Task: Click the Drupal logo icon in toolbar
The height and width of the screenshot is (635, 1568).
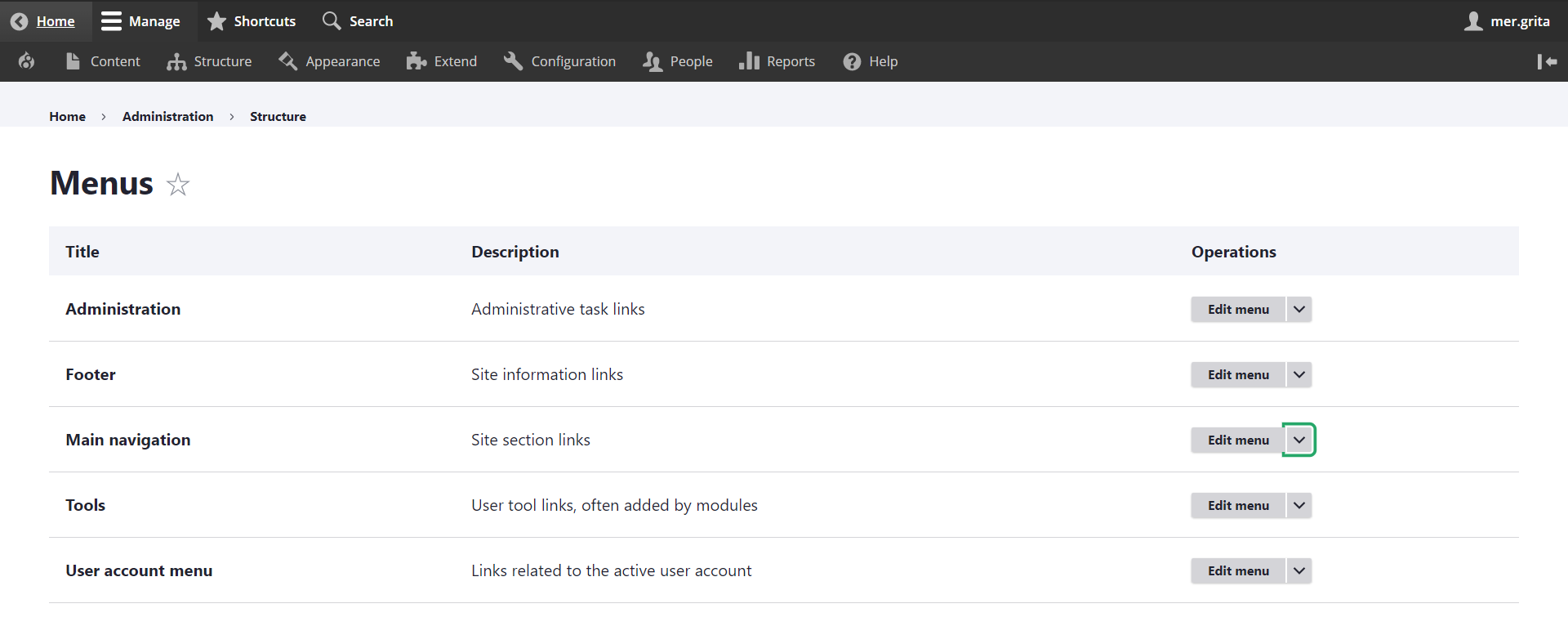Action: pos(26,61)
